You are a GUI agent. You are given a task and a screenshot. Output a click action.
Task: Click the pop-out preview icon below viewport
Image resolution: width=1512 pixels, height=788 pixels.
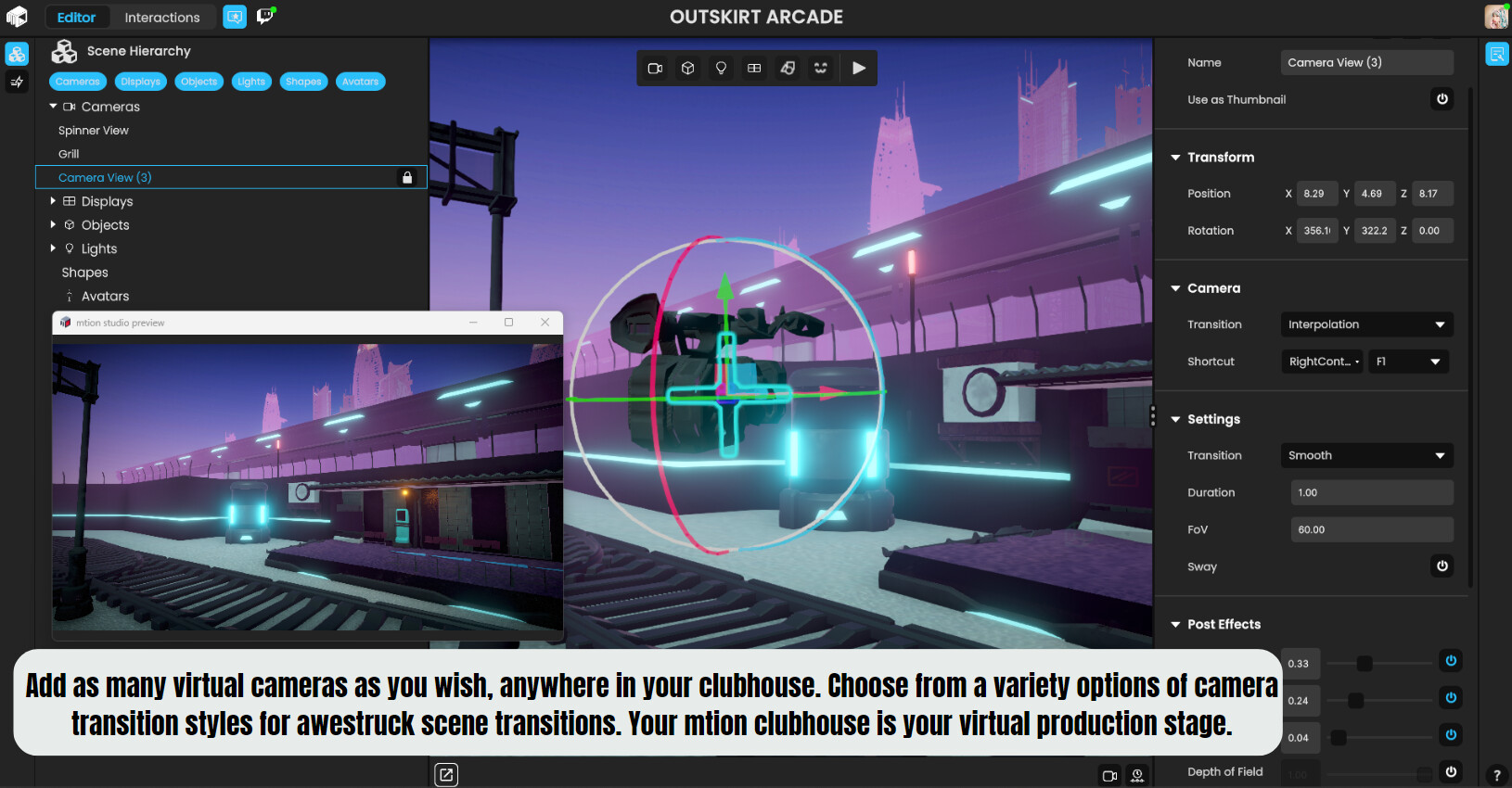tap(446, 774)
